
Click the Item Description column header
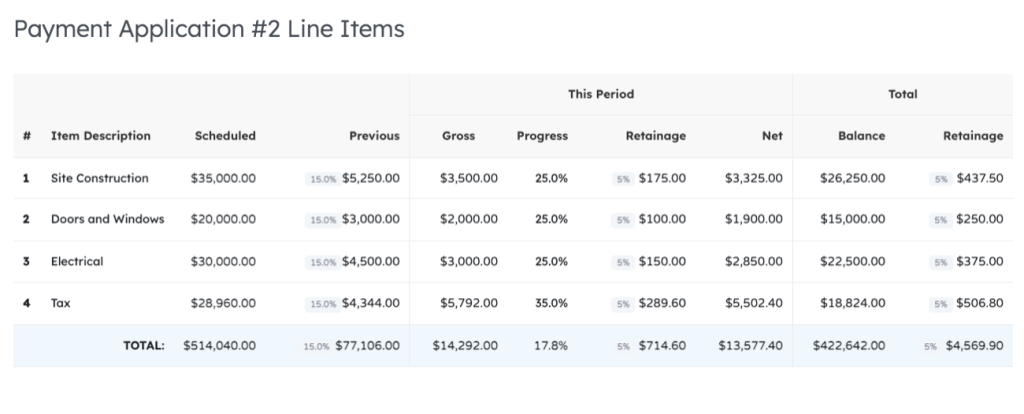(101, 136)
